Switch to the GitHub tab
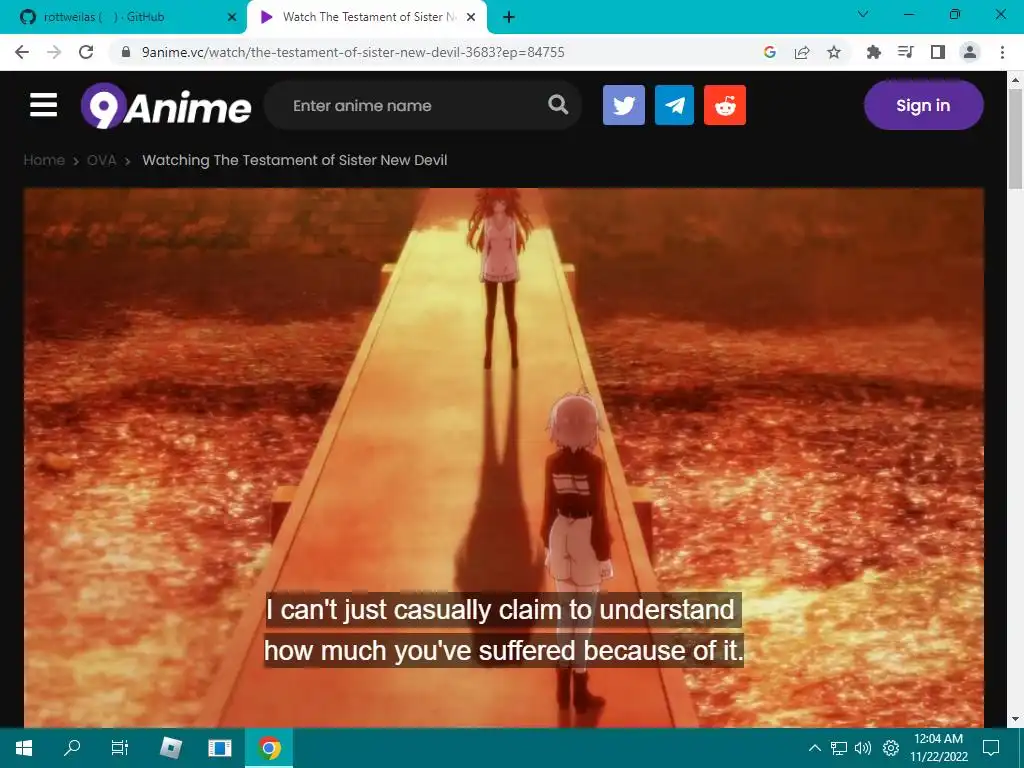This screenshot has width=1024, height=768. (123, 17)
